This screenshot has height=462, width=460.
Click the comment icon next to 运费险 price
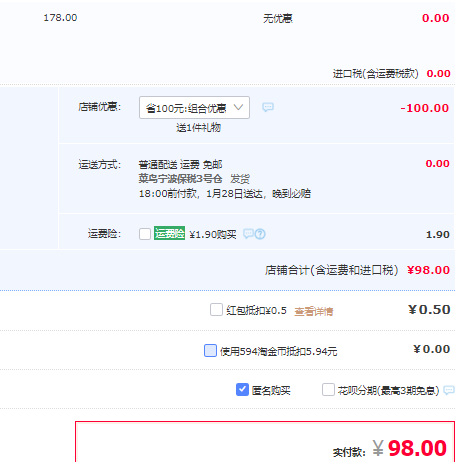coord(248,234)
